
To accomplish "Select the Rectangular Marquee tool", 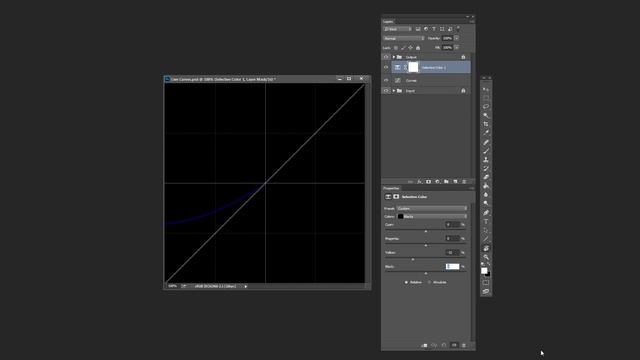I will (x=486, y=98).
